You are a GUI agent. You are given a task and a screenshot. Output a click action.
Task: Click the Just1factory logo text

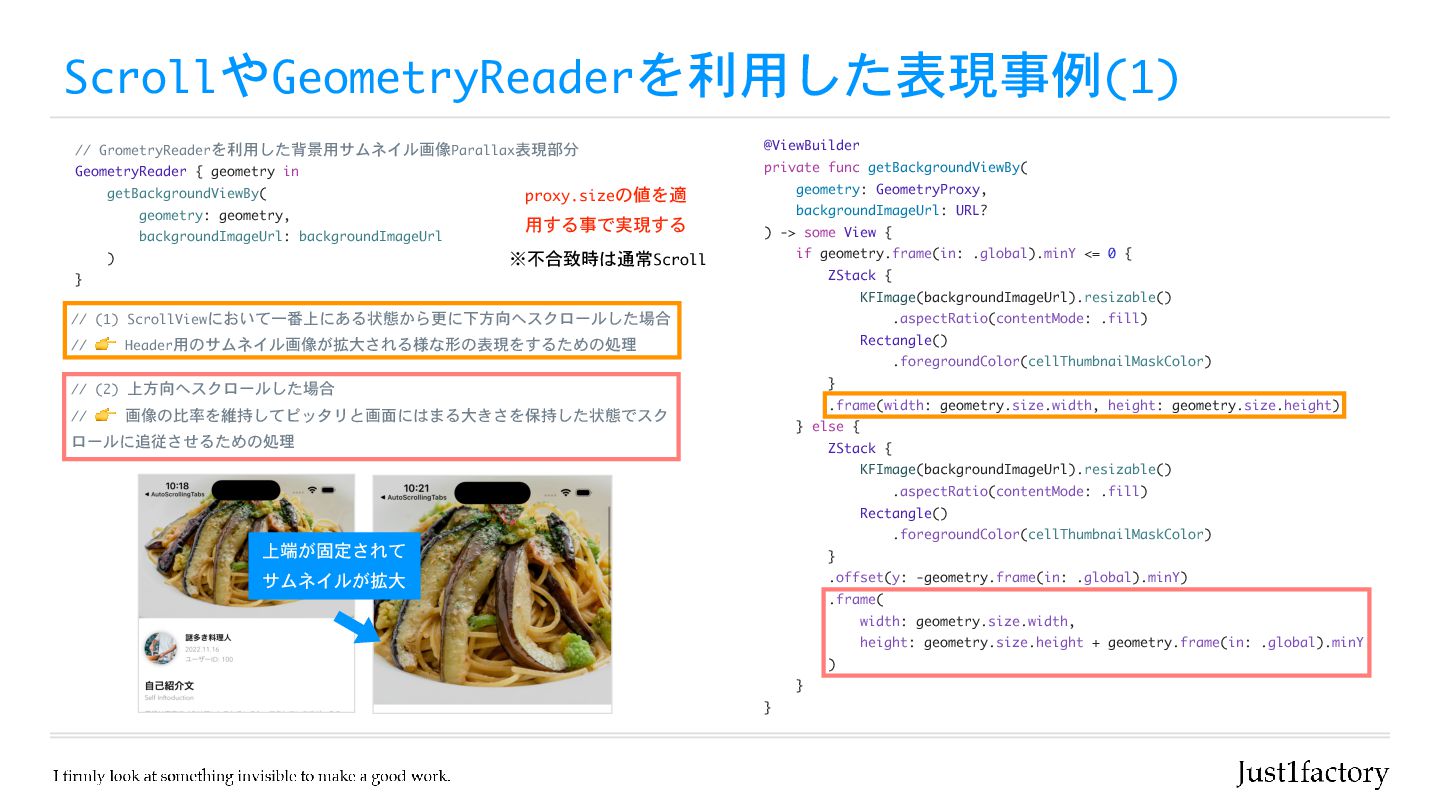[1313, 773]
